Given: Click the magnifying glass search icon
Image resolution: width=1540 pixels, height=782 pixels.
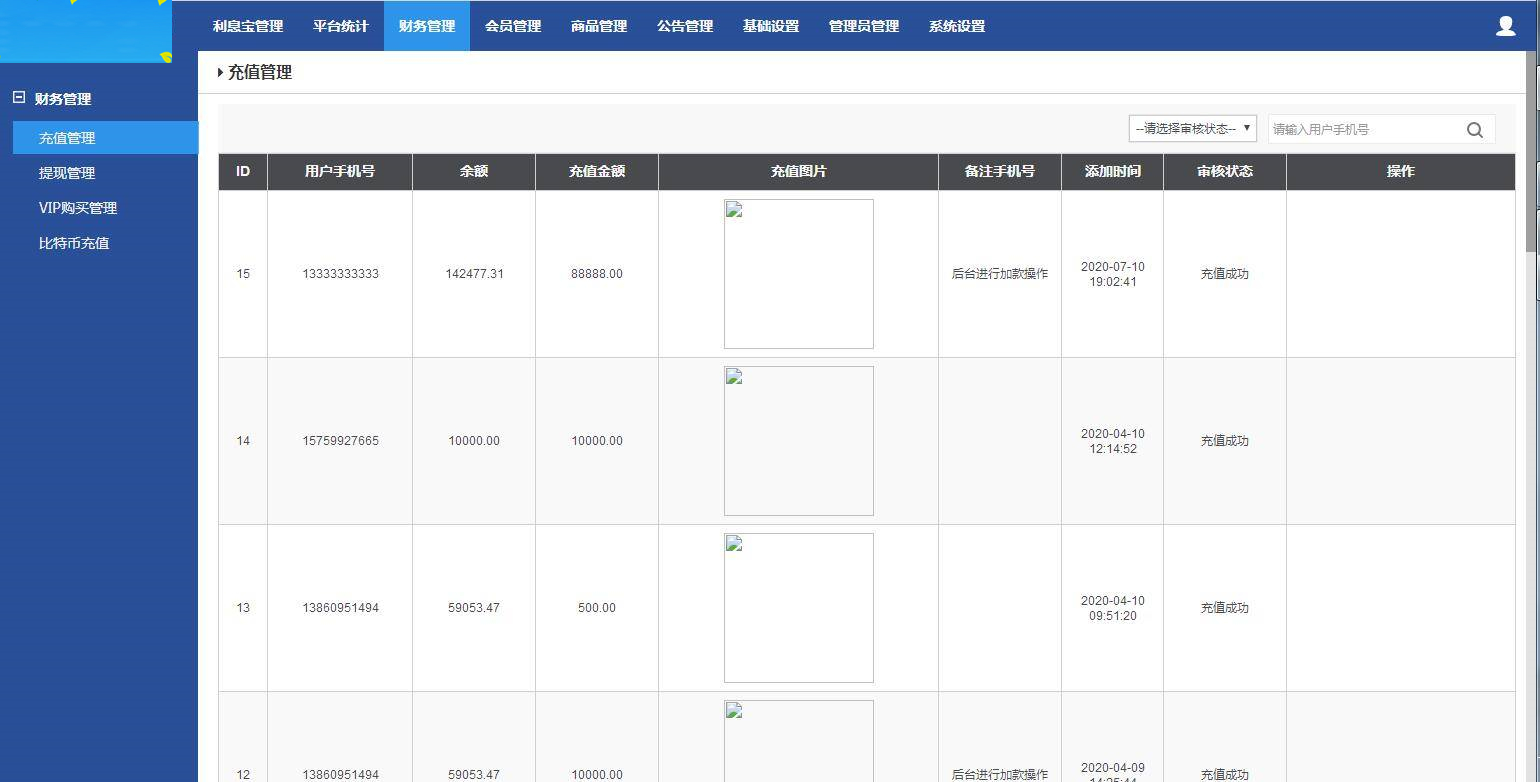Looking at the screenshot, I should (x=1474, y=129).
